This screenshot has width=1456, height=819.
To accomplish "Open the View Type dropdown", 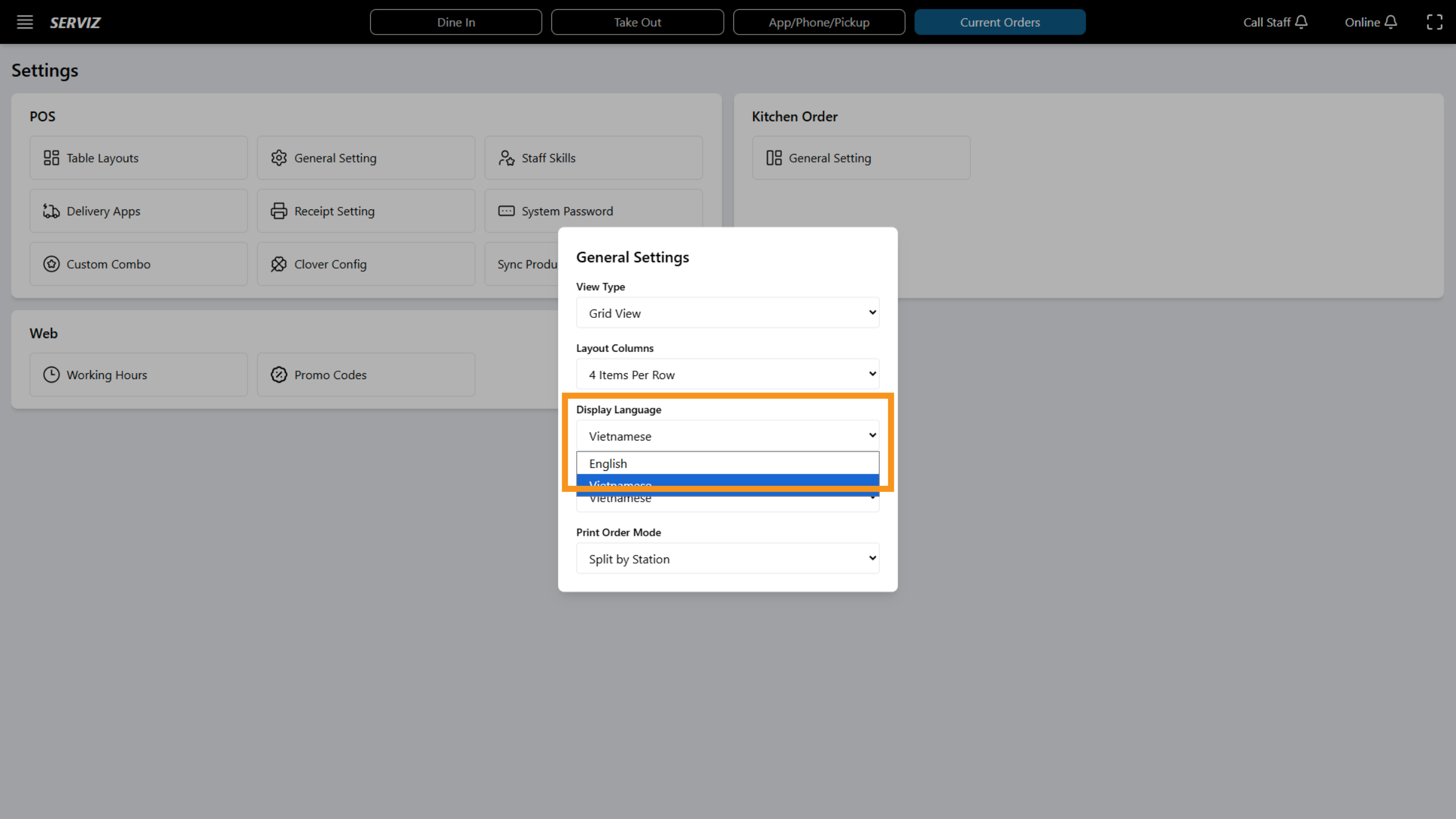I will (x=727, y=312).
